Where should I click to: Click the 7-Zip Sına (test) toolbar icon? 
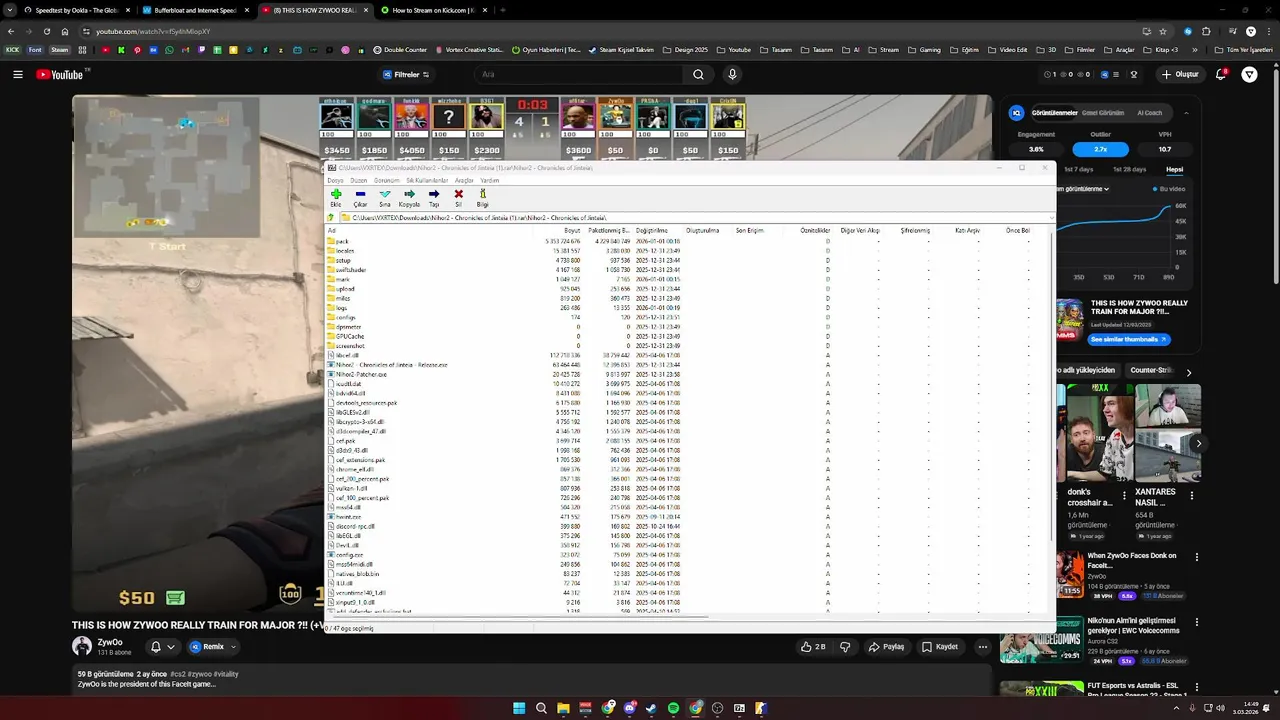point(385,194)
